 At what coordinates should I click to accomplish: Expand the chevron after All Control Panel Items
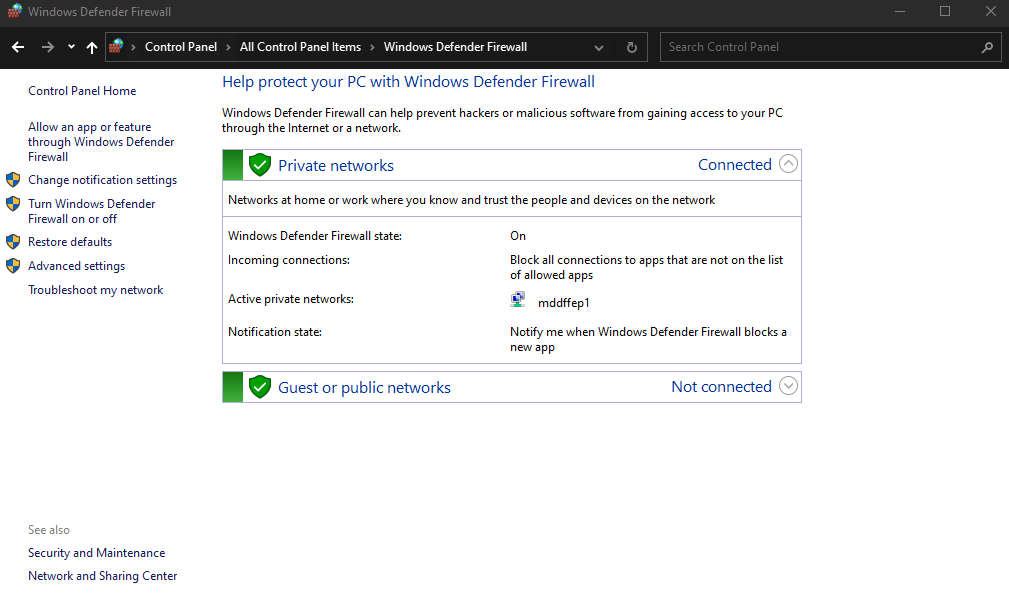pyautogui.click(x=372, y=47)
